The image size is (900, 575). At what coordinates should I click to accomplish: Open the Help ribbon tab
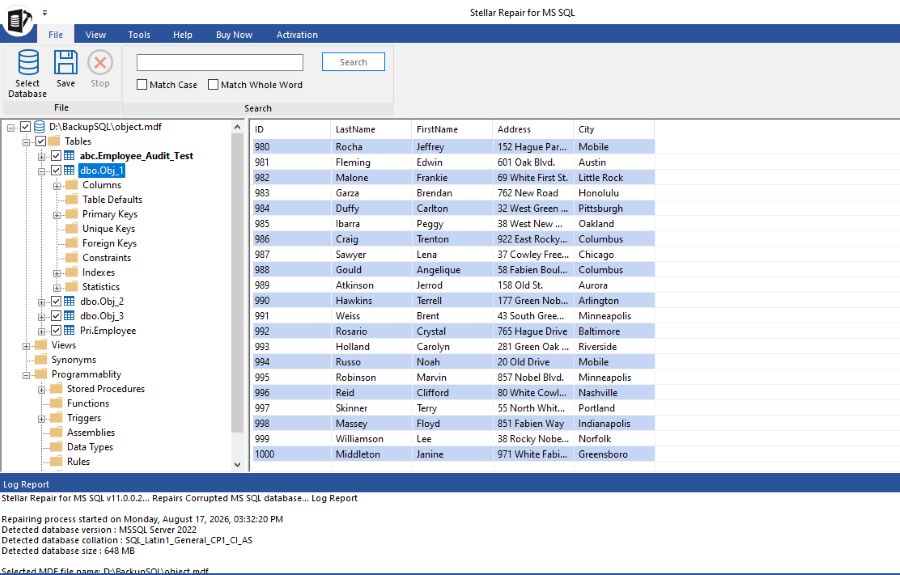(183, 34)
